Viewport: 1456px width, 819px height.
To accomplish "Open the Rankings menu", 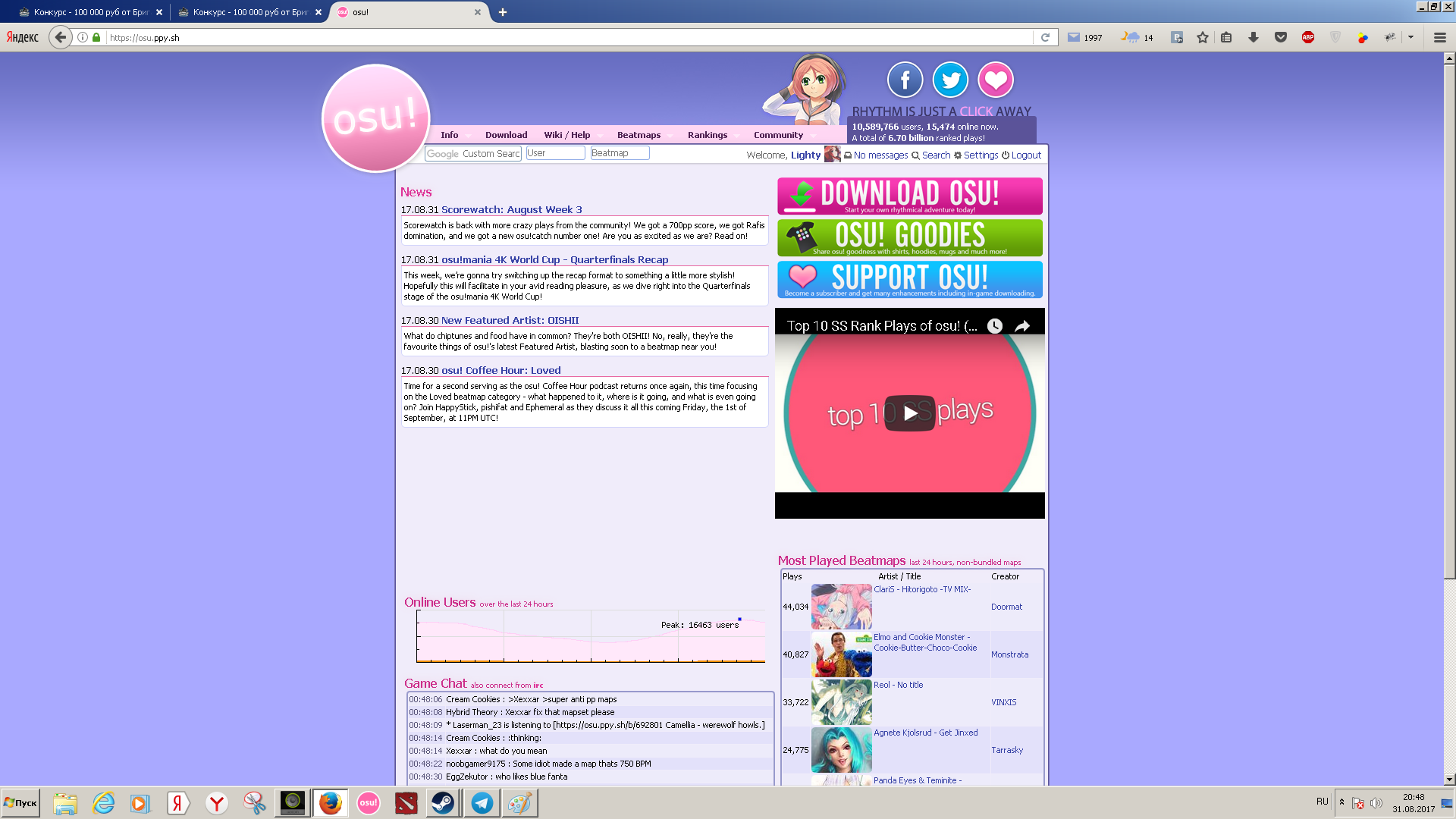I will (x=708, y=135).
